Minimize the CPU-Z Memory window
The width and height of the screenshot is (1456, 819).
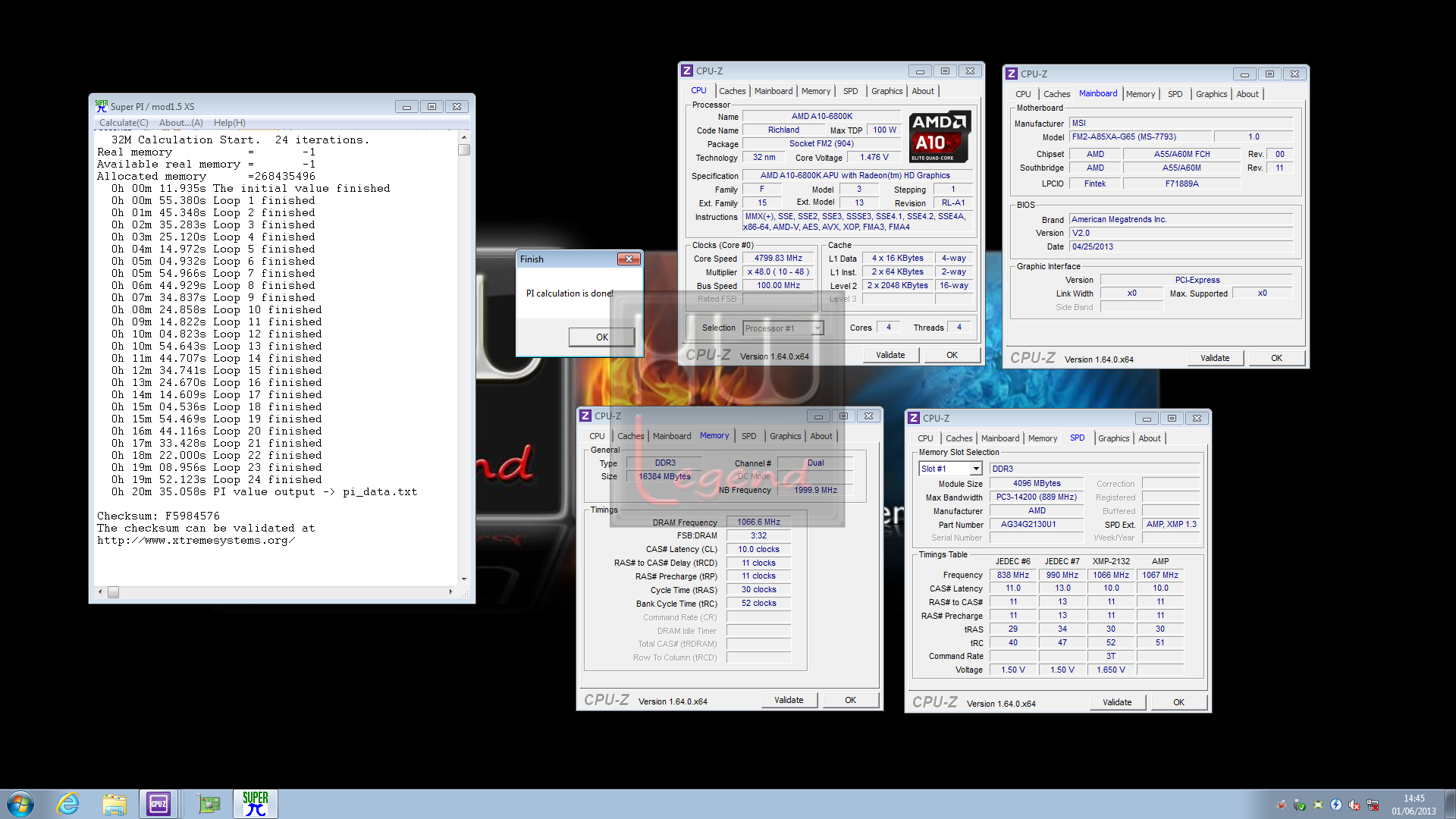[818, 416]
